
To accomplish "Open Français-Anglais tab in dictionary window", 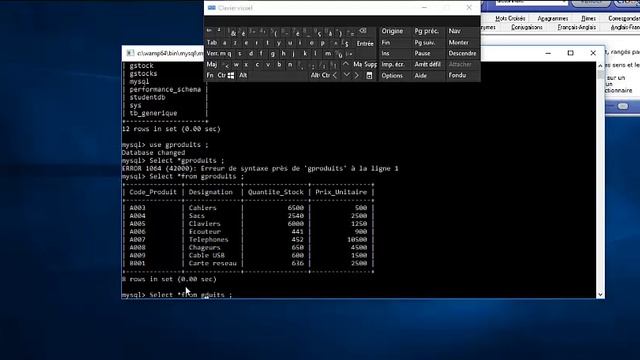I will [577, 27].
